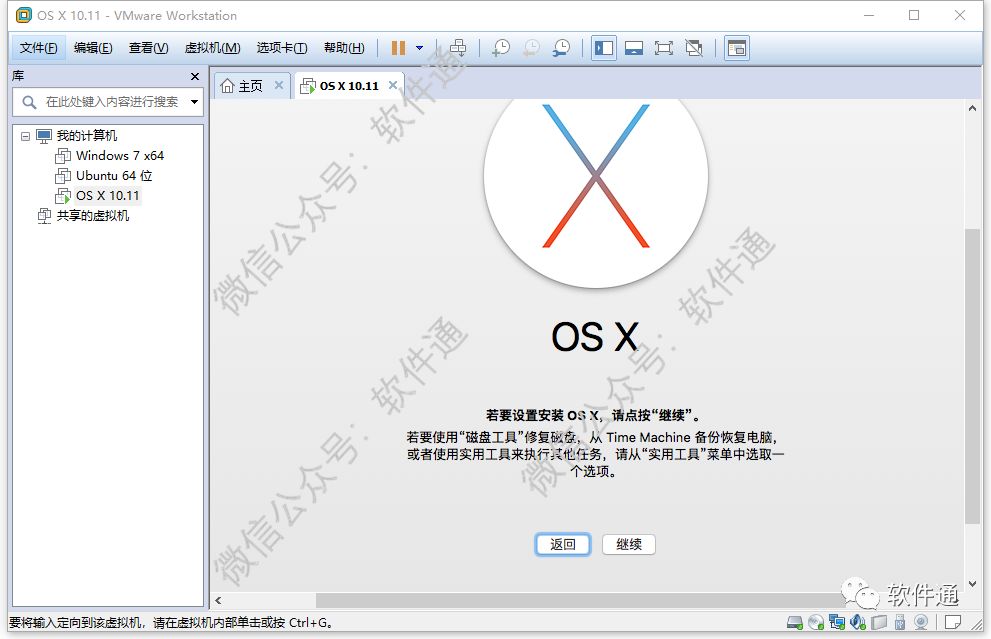Image resolution: width=991 pixels, height=639 pixels.
Task: Close the 主页 tab
Action: [279, 85]
